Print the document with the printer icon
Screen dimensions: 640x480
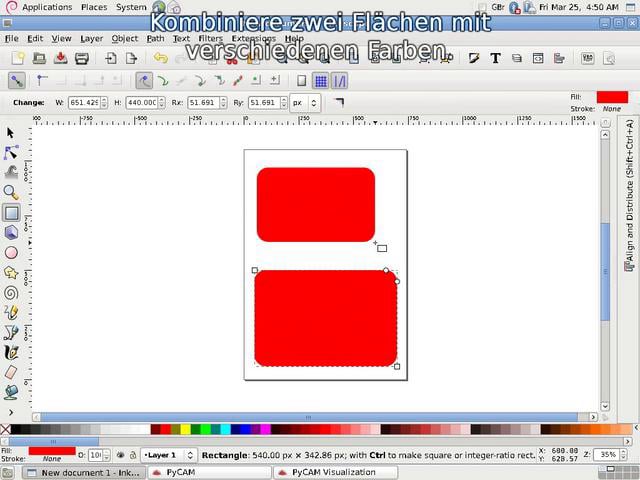click(x=82, y=58)
